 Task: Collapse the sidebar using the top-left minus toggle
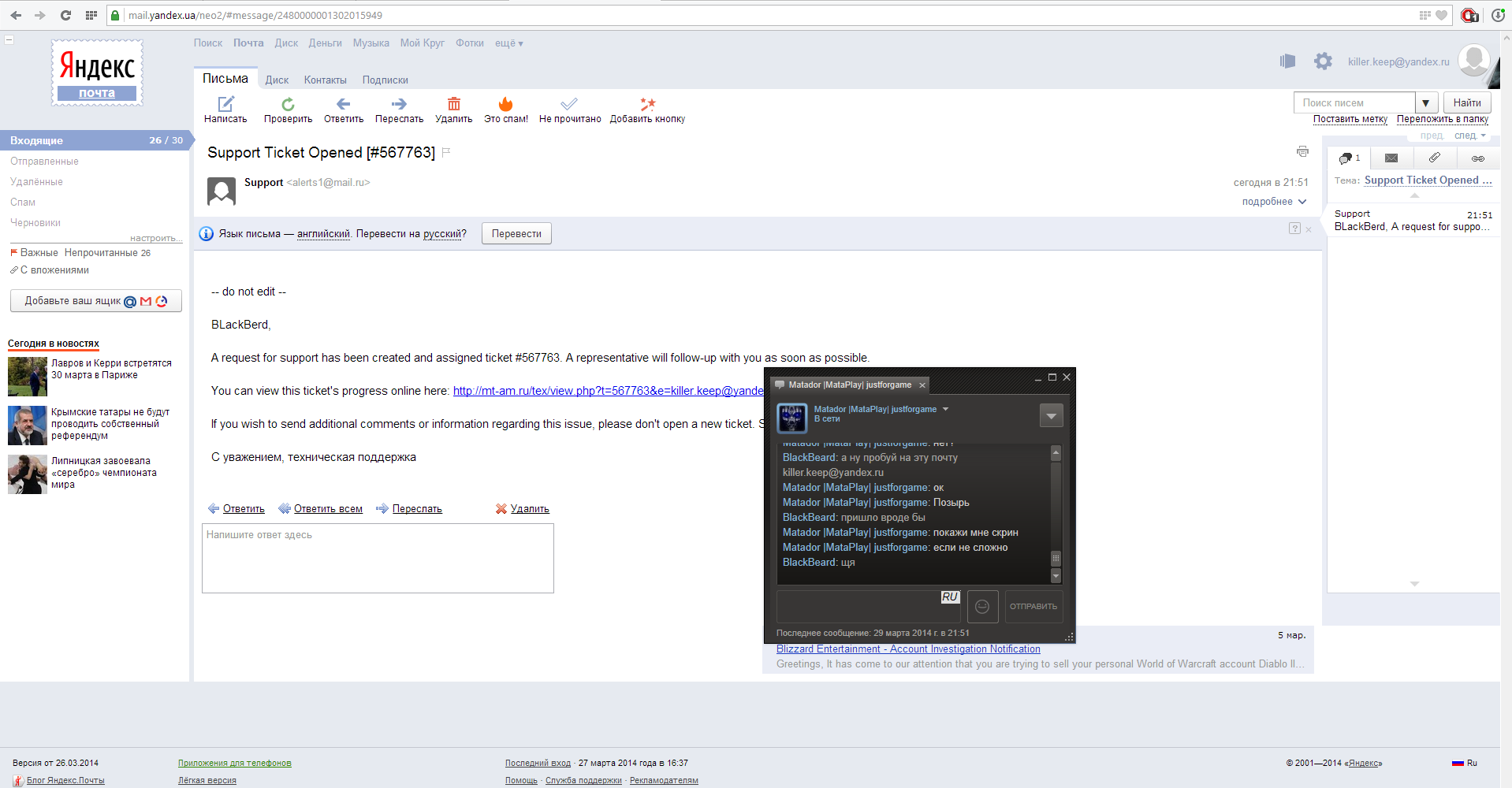[x=9, y=39]
